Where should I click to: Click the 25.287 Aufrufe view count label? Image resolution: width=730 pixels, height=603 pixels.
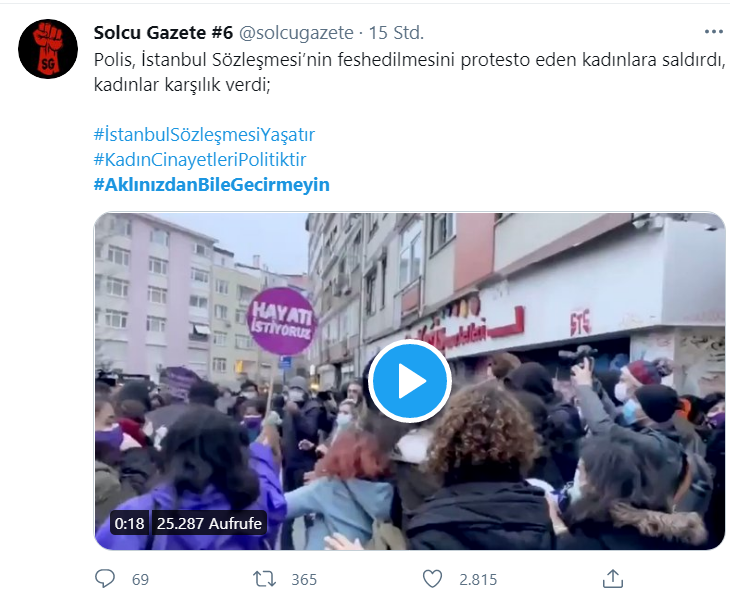tap(209, 523)
